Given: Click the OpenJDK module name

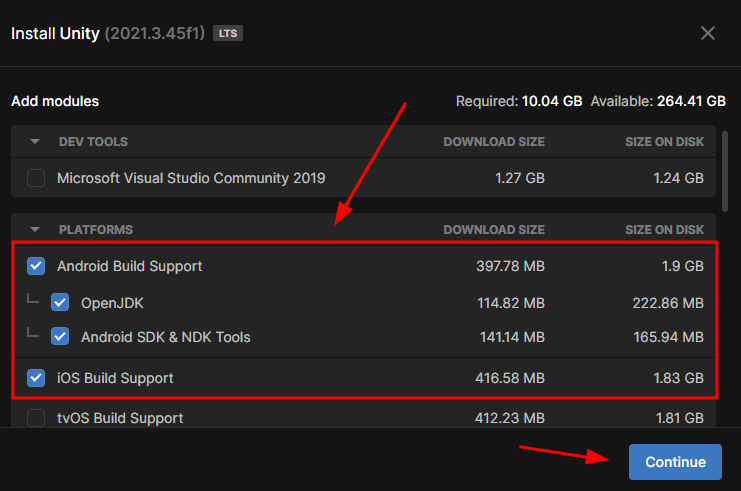Looking at the screenshot, I should (119, 302).
